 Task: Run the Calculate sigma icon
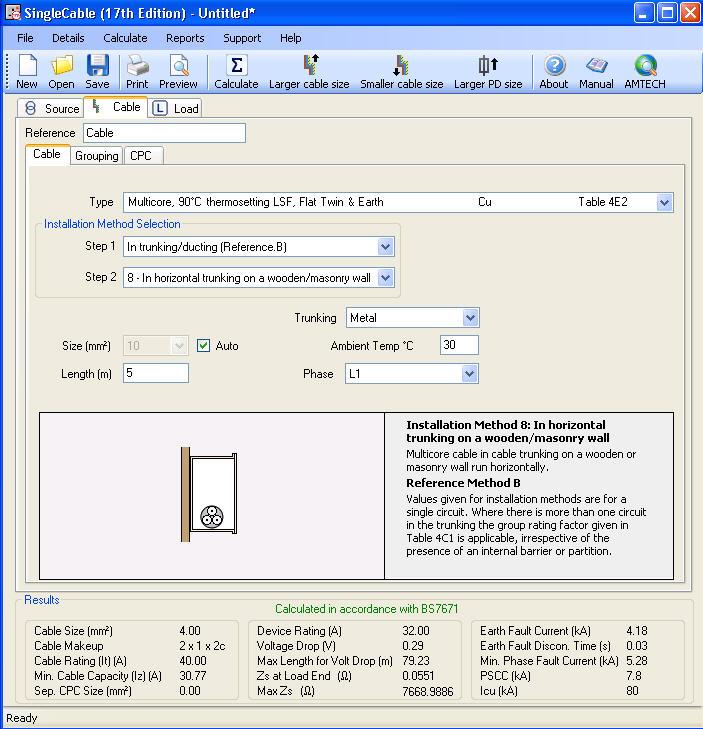coord(236,67)
